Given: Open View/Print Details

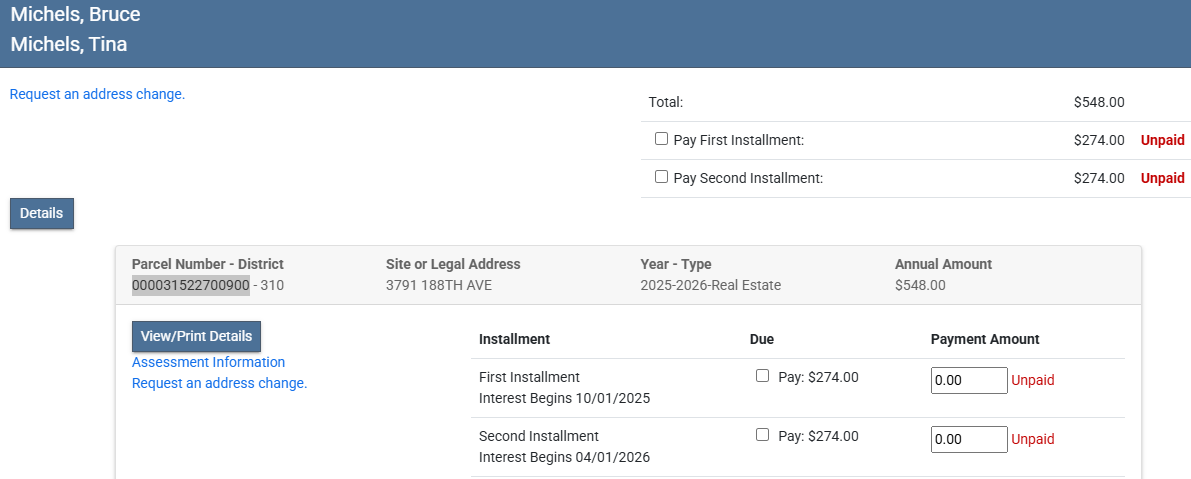Looking at the screenshot, I should coord(196,336).
